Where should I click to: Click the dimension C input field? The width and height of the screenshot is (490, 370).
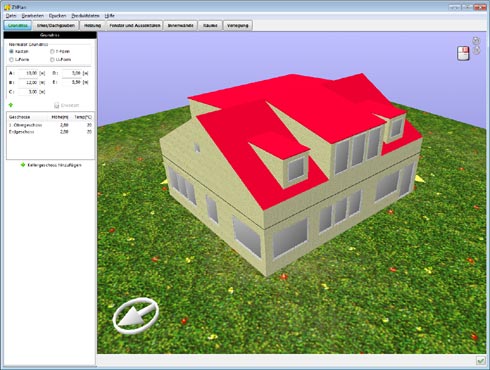[28, 92]
